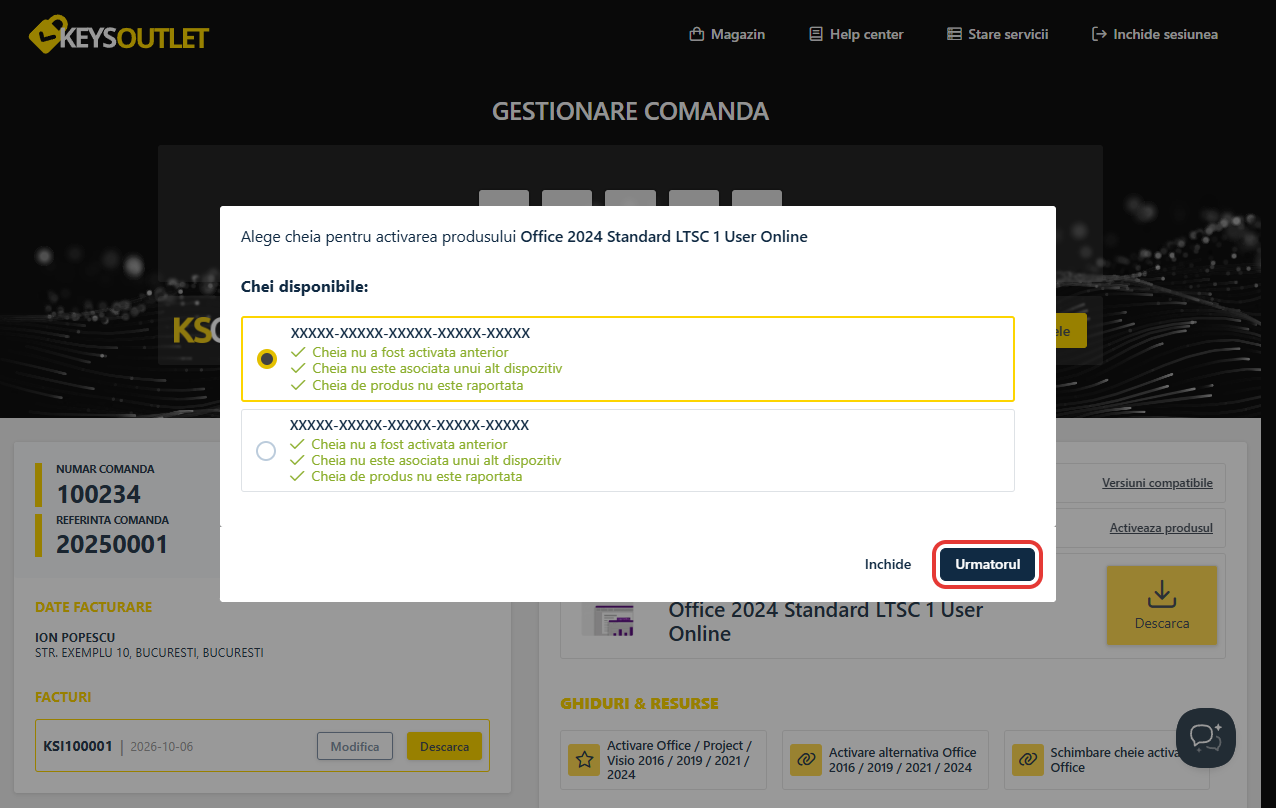Click the invoice number KSI100001
Image resolution: width=1276 pixels, height=808 pixels.
(x=79, y=746)
